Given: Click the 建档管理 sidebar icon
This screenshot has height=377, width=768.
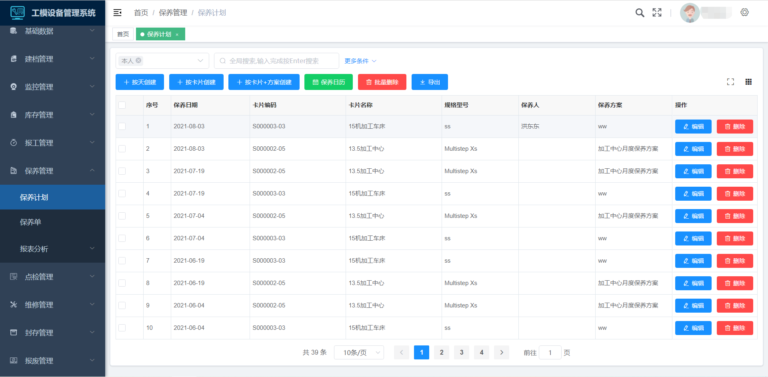Looking at the screenshot, I should 14,59.
